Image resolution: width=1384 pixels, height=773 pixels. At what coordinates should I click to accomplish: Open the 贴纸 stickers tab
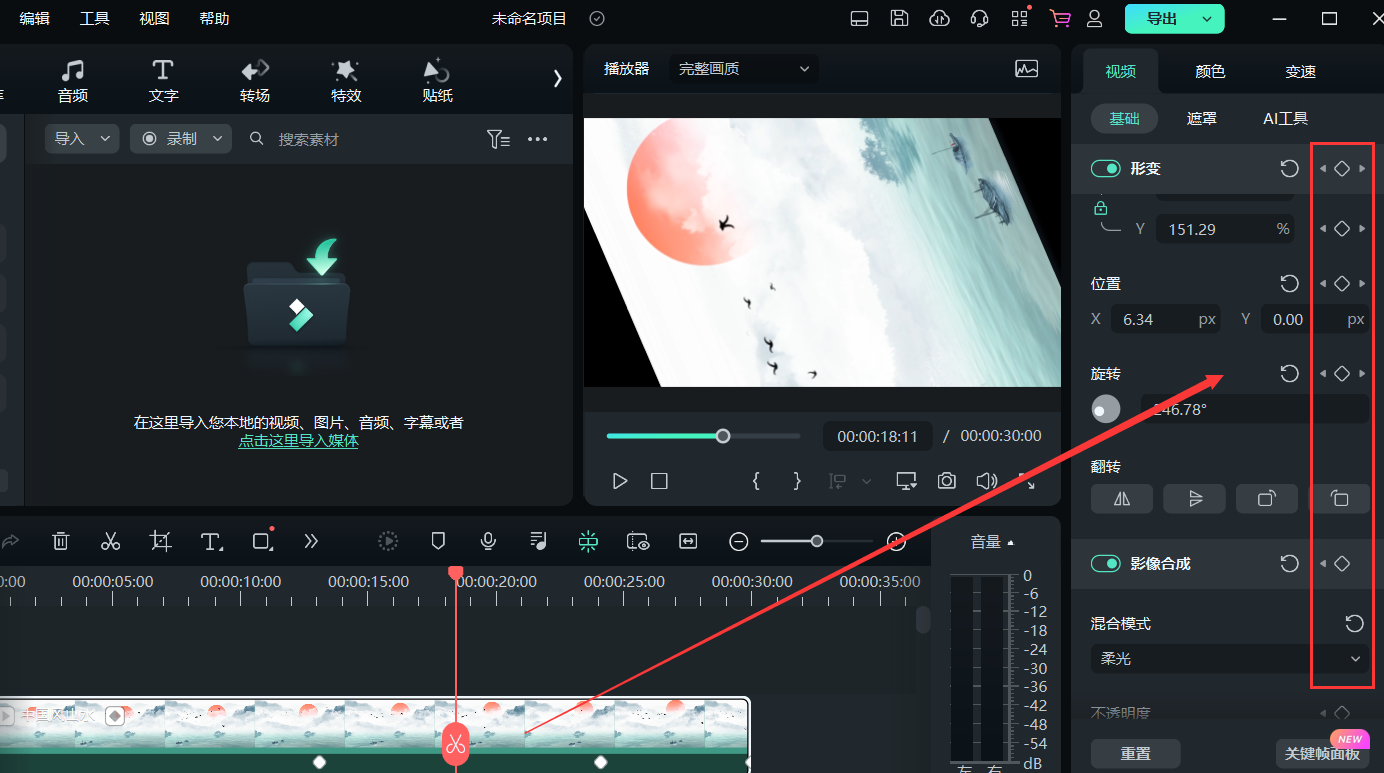pos(437,81)
